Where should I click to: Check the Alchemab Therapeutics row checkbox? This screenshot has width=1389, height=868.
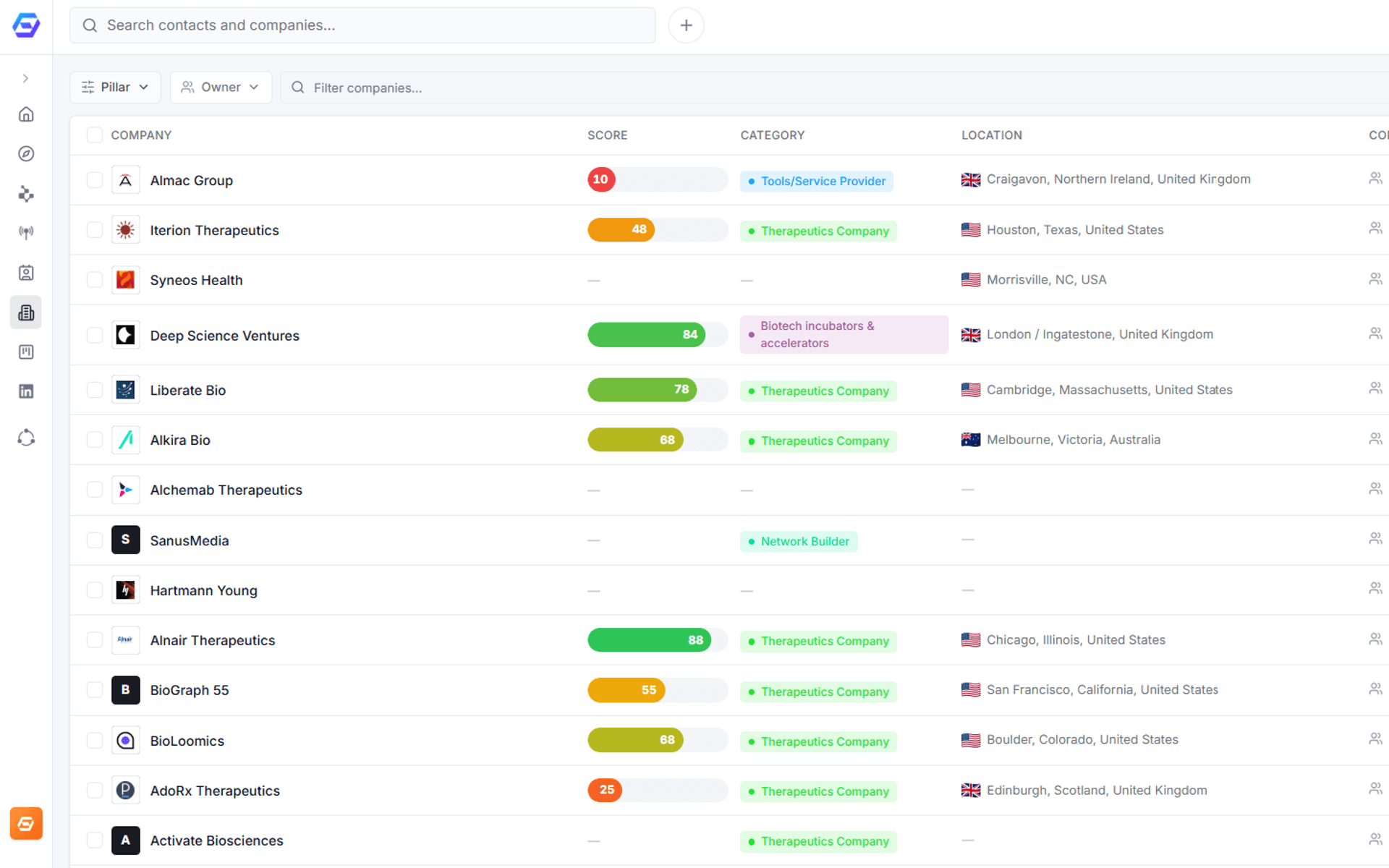tap(95, 490)
